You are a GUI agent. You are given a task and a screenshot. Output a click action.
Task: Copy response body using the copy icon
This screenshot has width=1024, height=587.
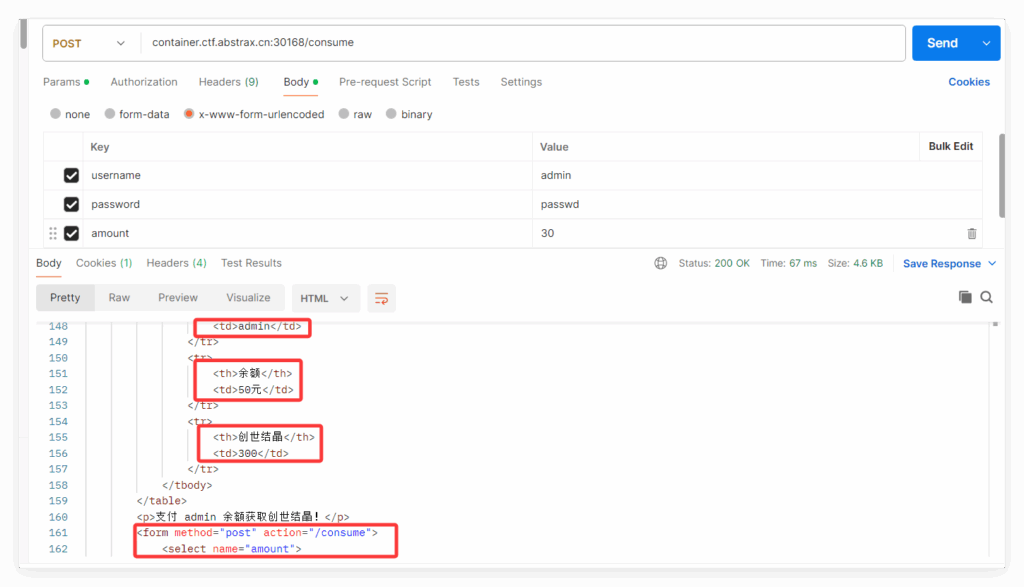point(965,297)
